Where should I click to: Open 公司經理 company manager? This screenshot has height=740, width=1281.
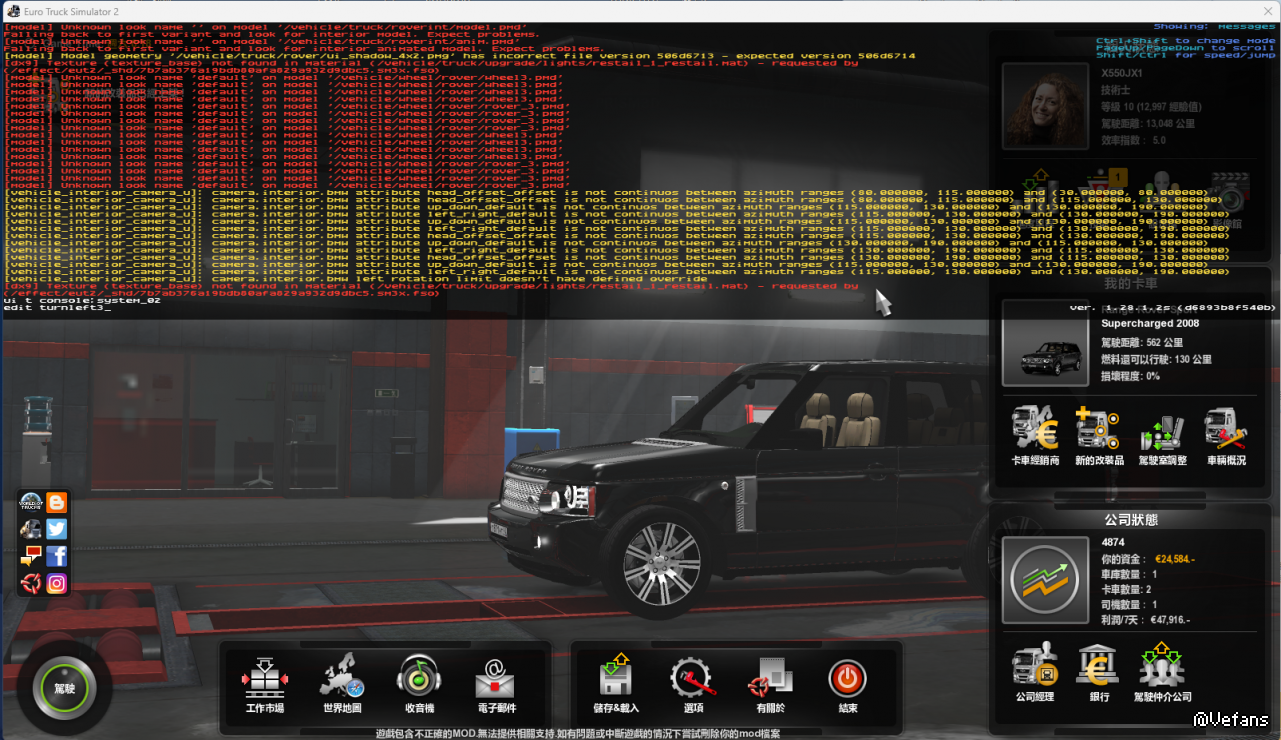tap(1034, 668)
